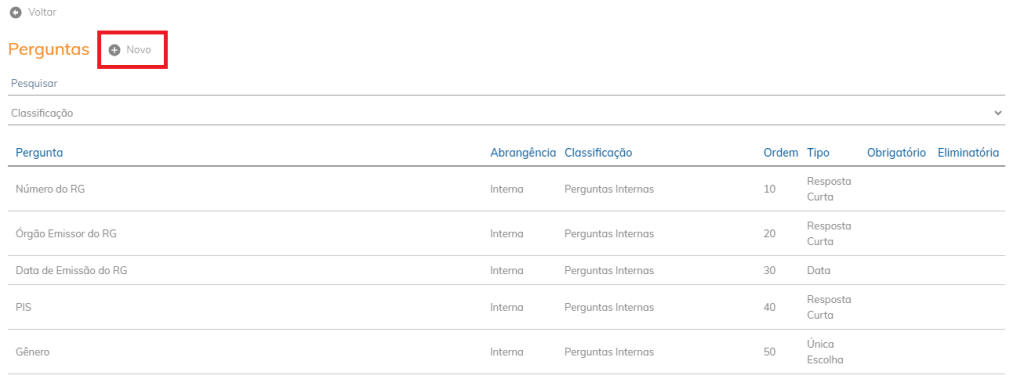Sort by Classificação table column header
The image size is (1024, 379).
click(598, 153)
